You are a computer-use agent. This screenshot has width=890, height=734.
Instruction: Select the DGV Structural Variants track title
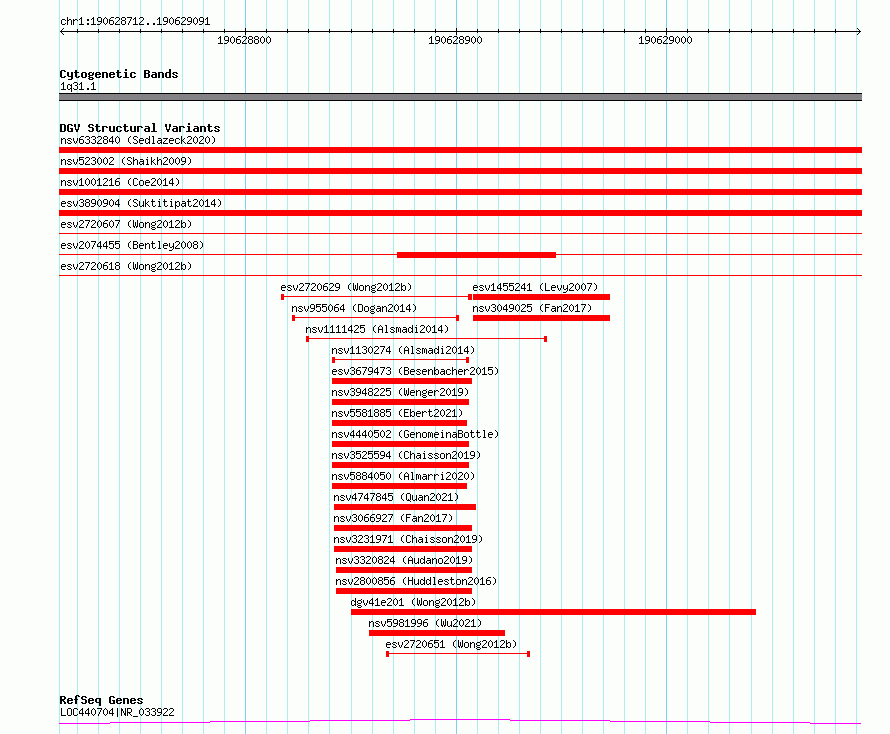pyautogui.click(x=140, y=128)
